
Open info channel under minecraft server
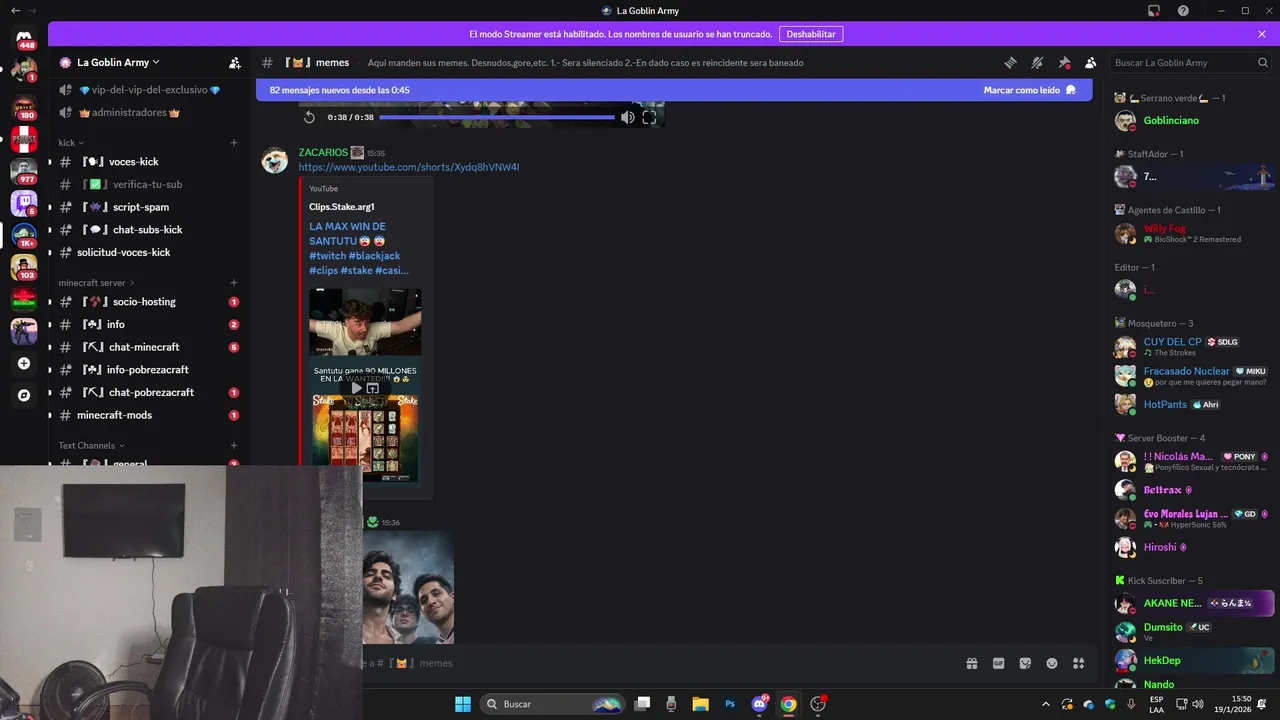point(116,325)
